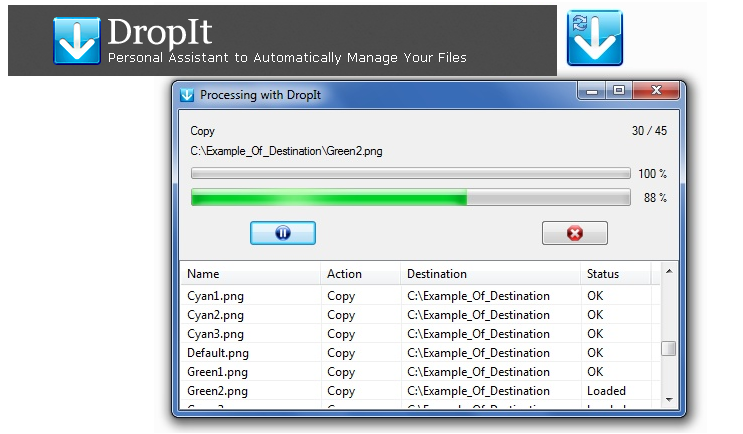Screen dimensions: 743x434
Task: Click the DropIt banner title text
Action: 160,33
